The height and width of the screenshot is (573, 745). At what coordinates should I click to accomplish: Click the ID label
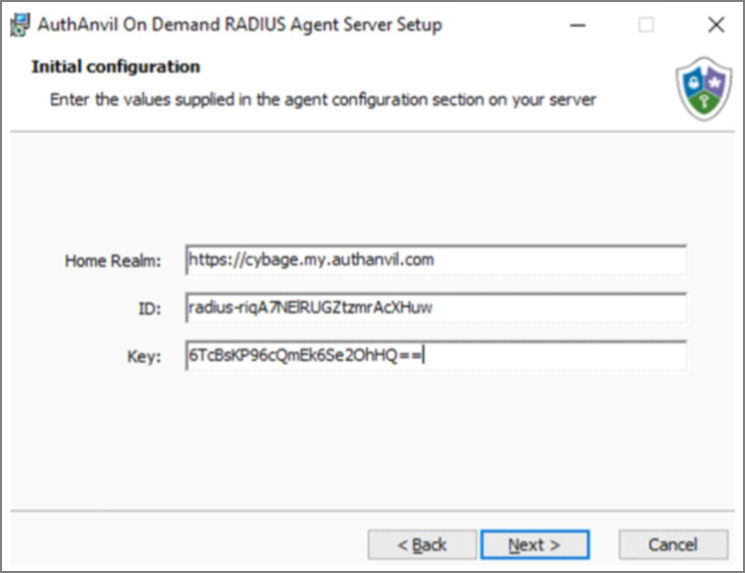[x=150, y=309]
